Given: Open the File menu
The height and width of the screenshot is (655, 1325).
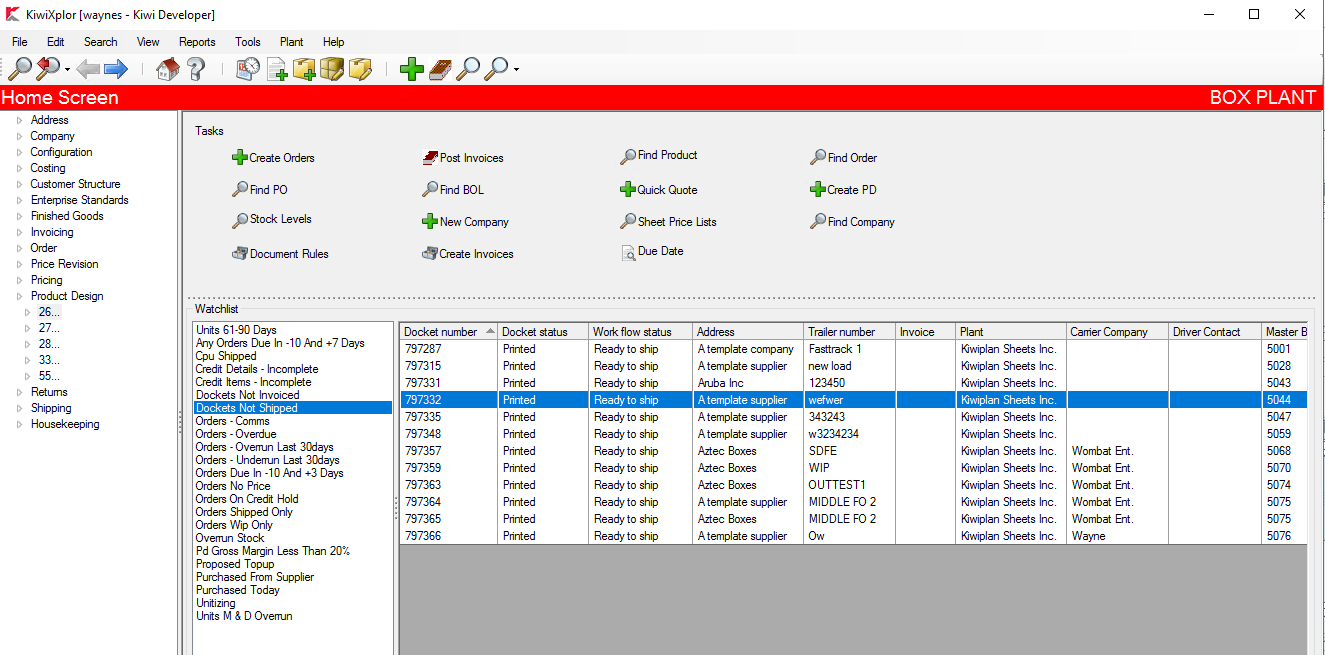Looking at the screenshot, I should (x=20, y=42).
